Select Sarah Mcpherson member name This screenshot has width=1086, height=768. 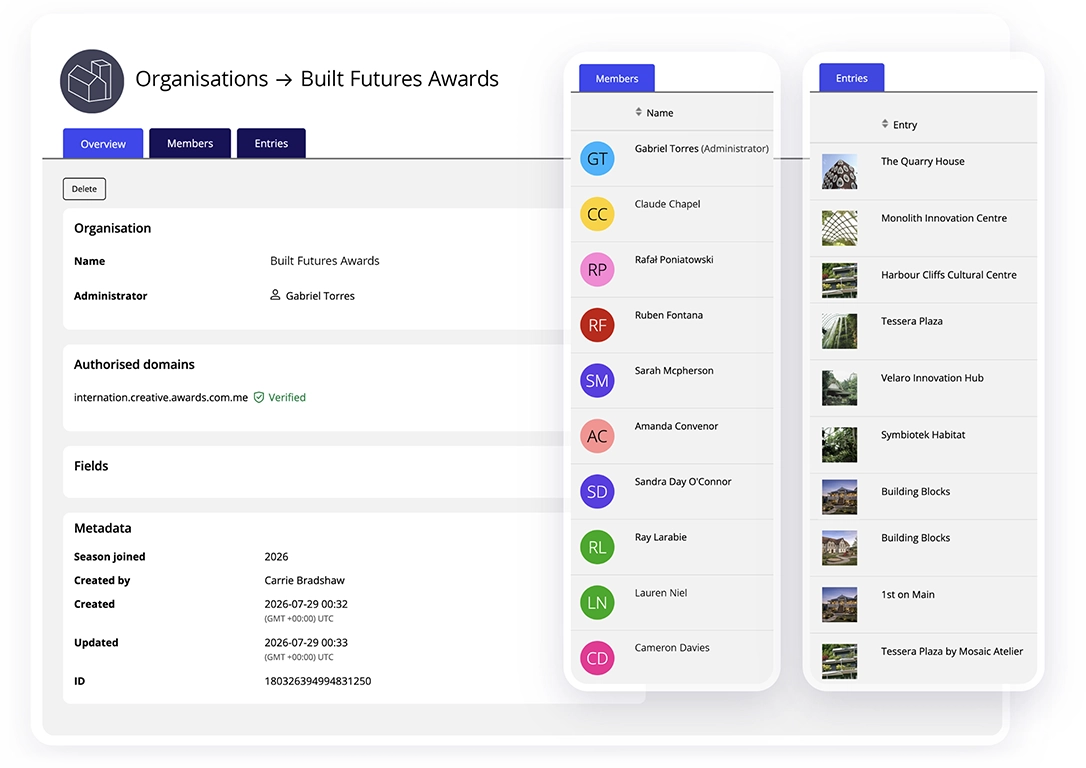coord(674,370)
